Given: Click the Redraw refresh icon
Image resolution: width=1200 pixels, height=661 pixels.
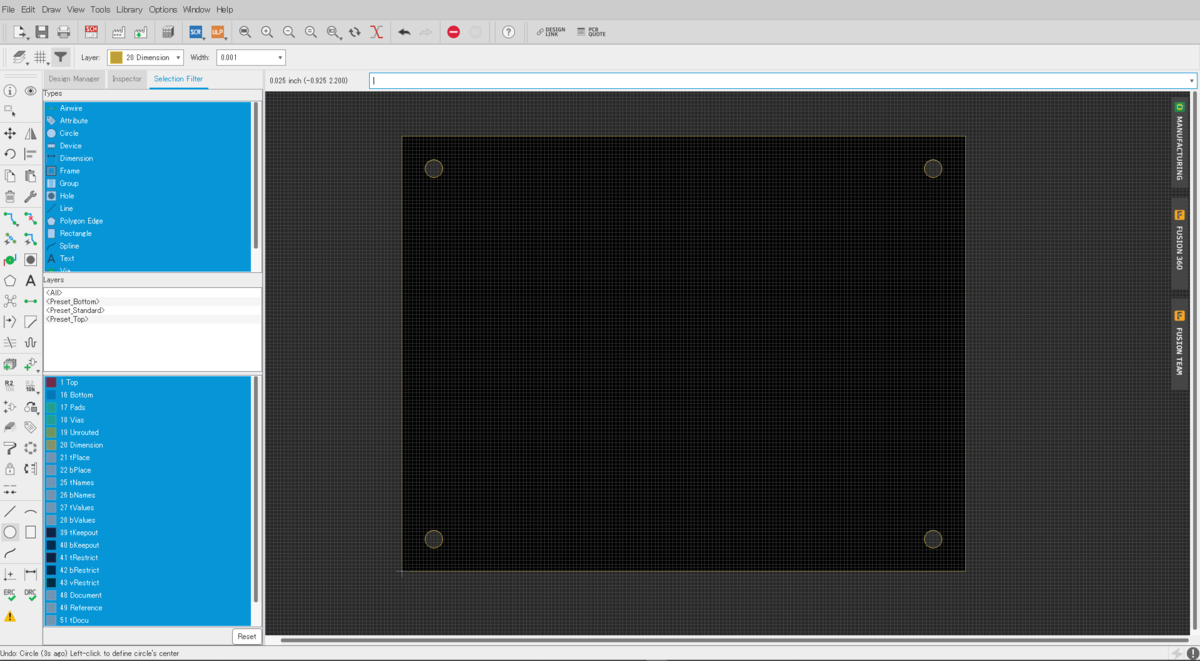Looking at the screenshot, I should [354, 32].
